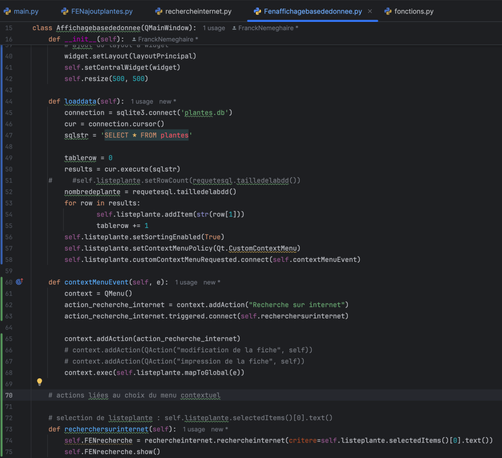
Task: Click the '1 usage' hint next to recherchersurinternet
Action: 194,430
